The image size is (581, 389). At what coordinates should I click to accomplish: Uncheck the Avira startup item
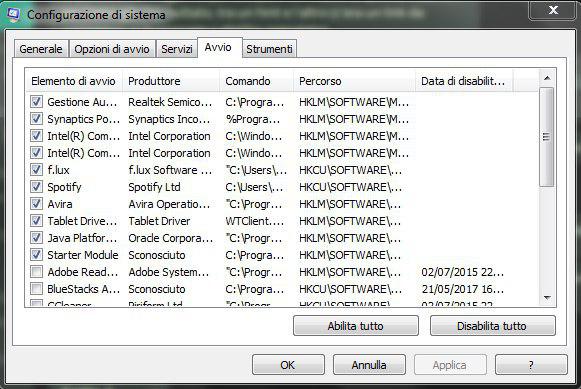pos(36,204)
